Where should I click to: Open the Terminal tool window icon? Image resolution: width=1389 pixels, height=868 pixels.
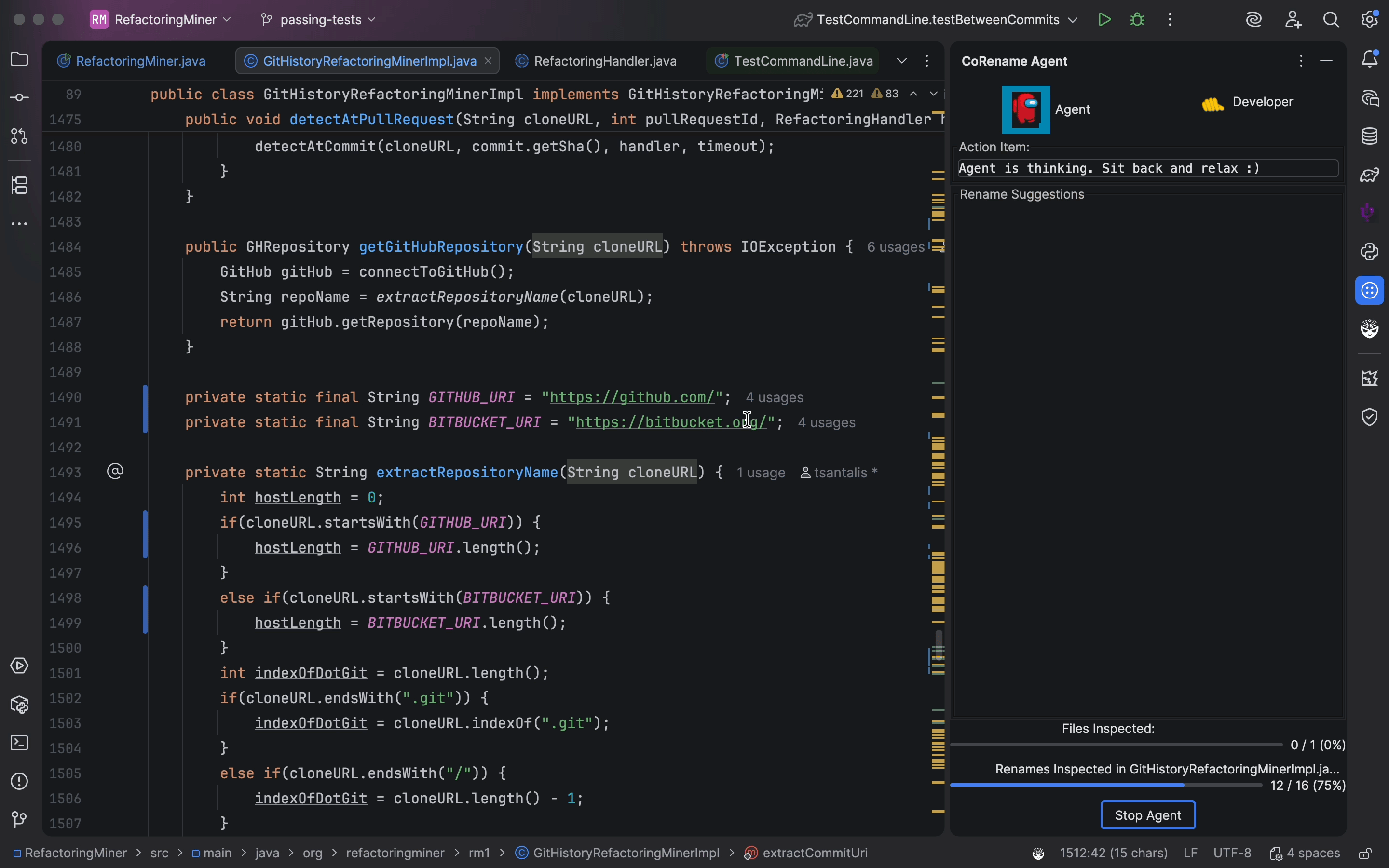coord(19,743)
